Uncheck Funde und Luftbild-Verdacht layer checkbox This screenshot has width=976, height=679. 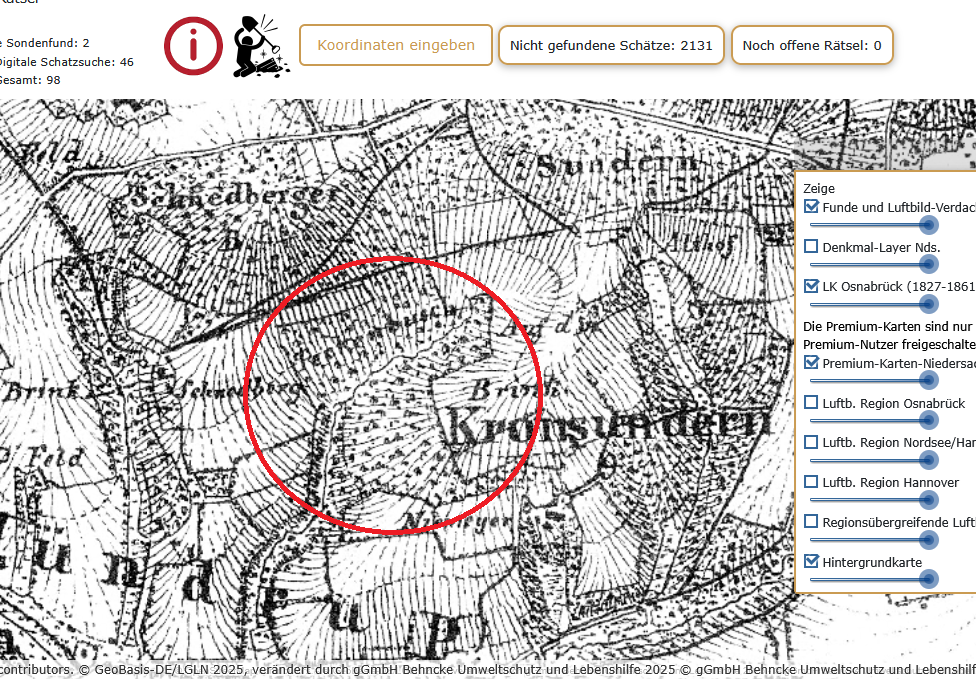point(812,207)
